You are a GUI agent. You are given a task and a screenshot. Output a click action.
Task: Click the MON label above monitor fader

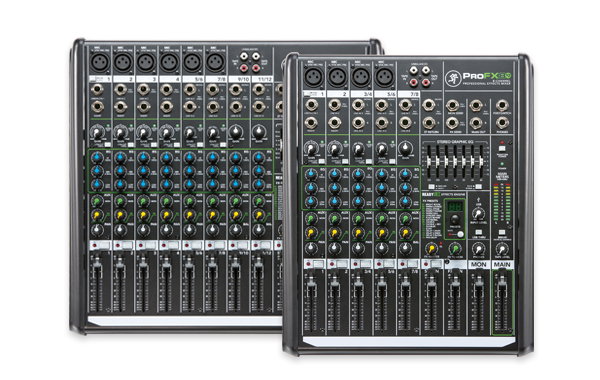click(478, 264)
